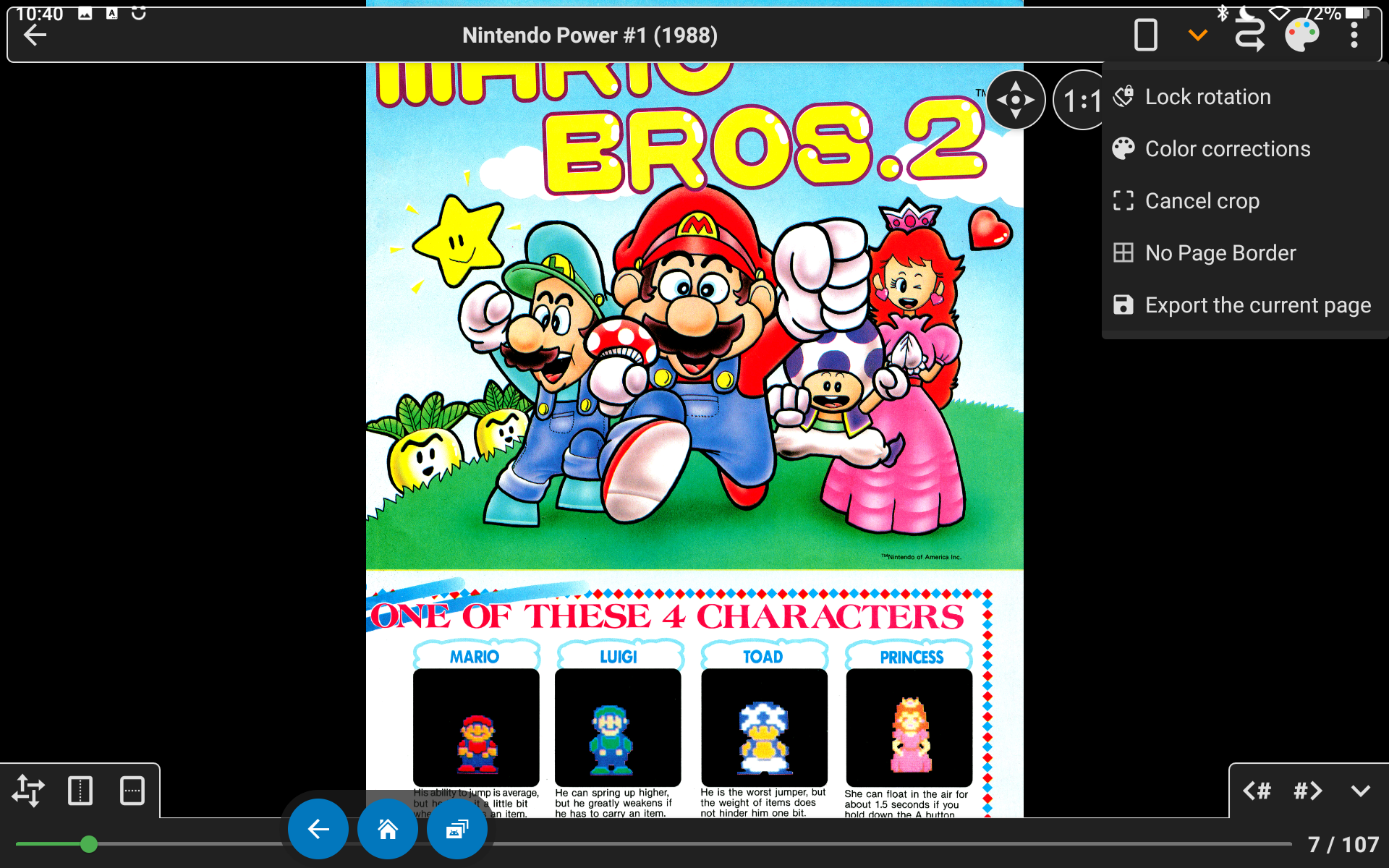Open the single page layout icon
The image size is (1389, 868).
pos(1145,35)
